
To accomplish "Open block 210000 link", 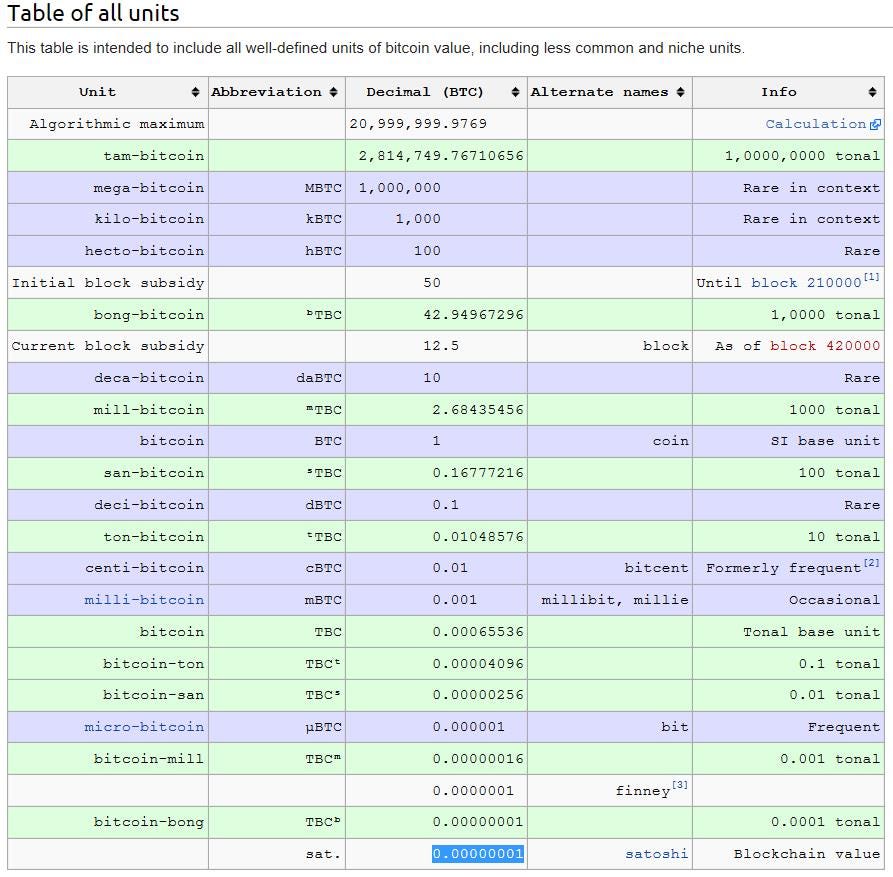I will click(806, 283).
